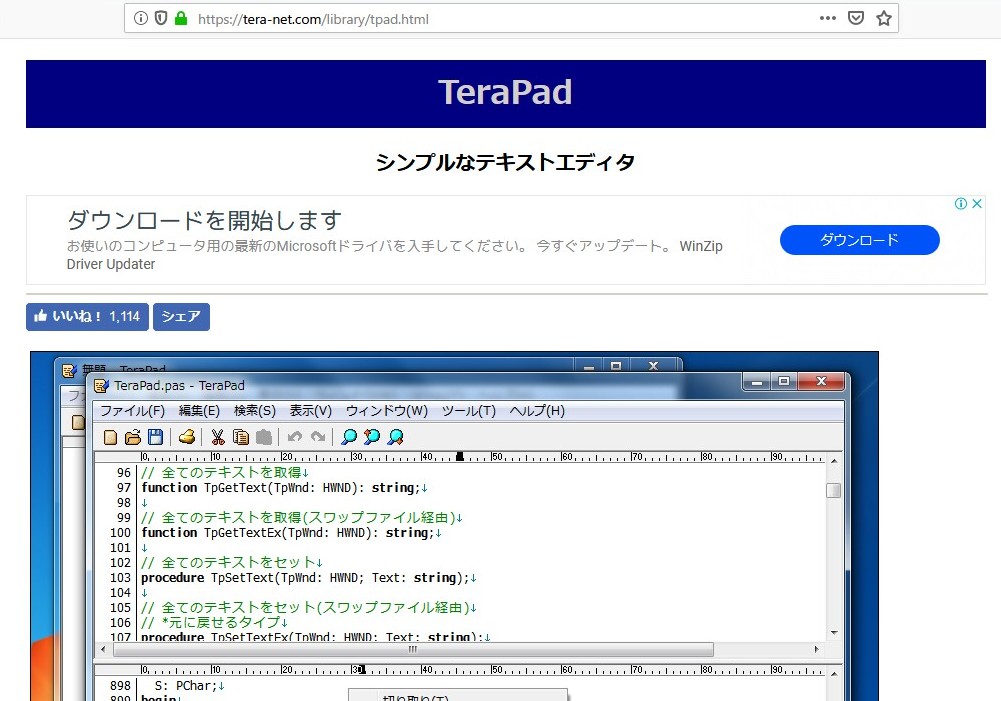Click the シェア share button
The height and width of the screenshot is (701, 1001).
coord(181,317)
